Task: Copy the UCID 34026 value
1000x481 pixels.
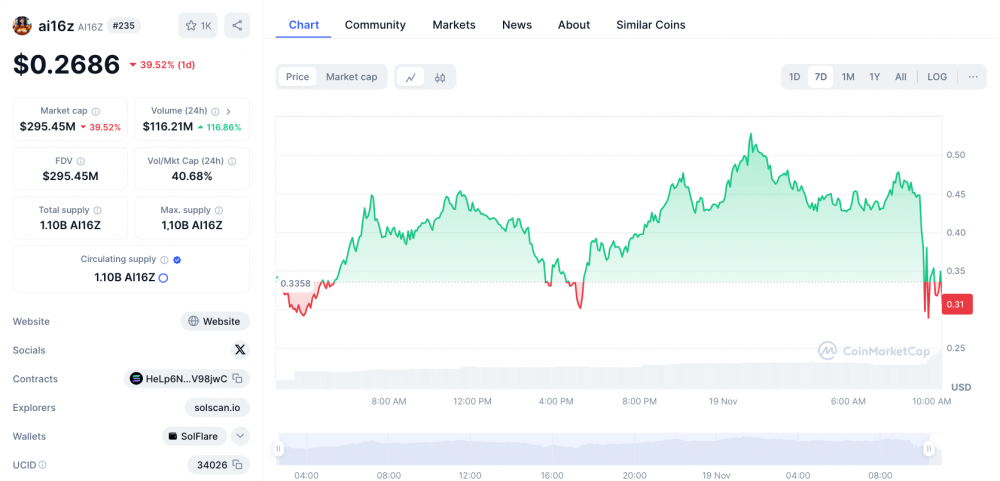Action: click(x=238, y=465)
